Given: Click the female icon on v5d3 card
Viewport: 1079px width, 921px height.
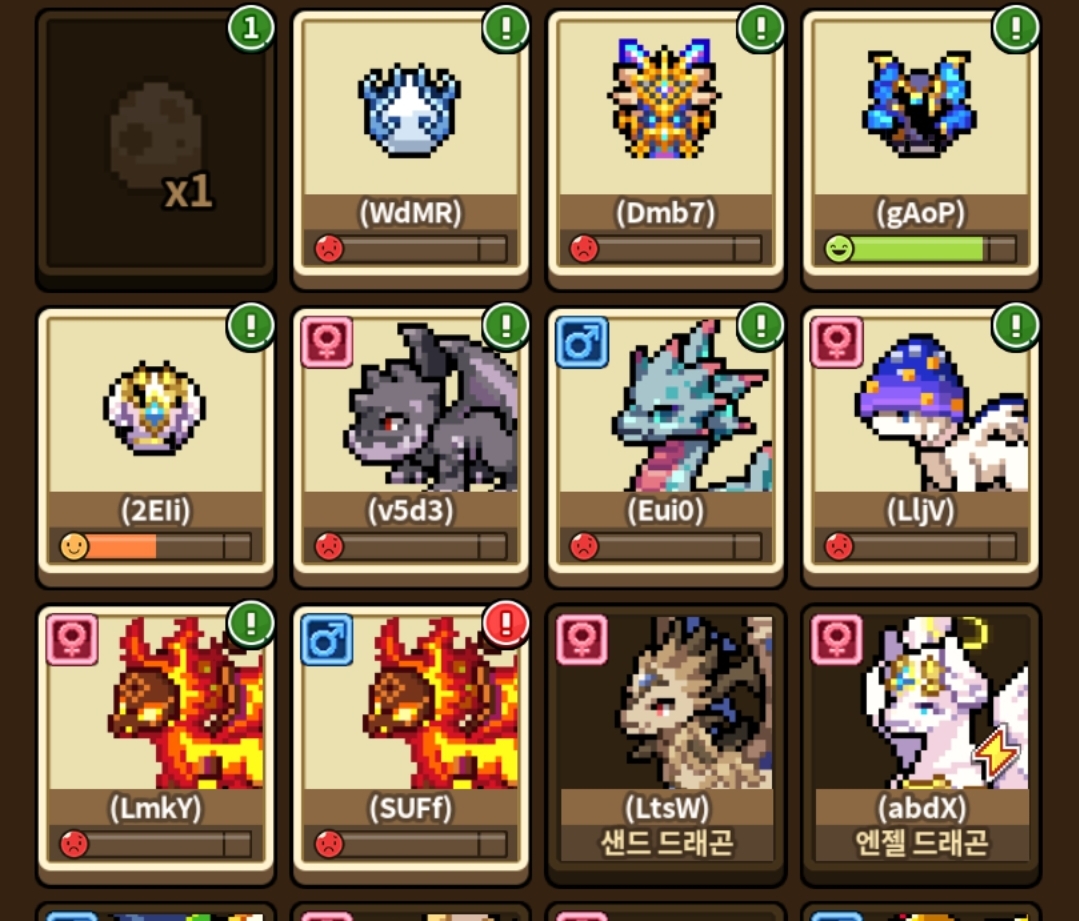Looking at the screenshot, I should click(x=327, y=342).
